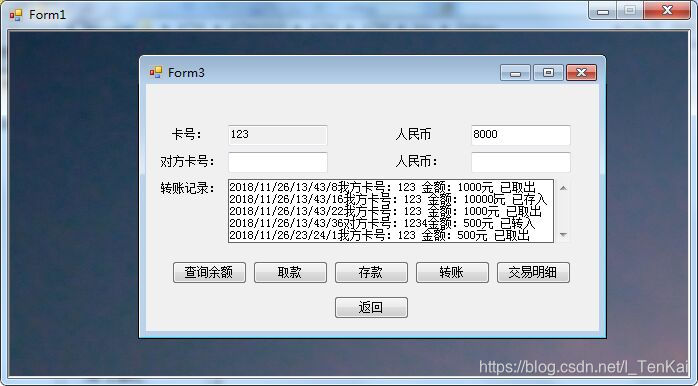This screenshot has width=698, height=386.
Task: Maximize the Form1 window
Action: pyautogui.click(x=630, y=11)
